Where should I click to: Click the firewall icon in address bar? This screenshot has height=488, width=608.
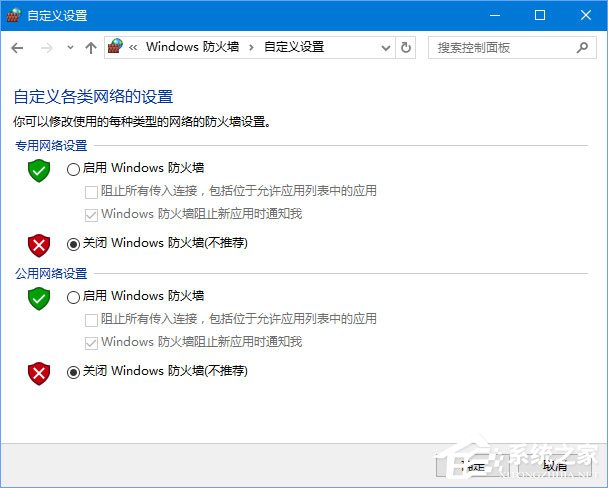coord(115,47)
